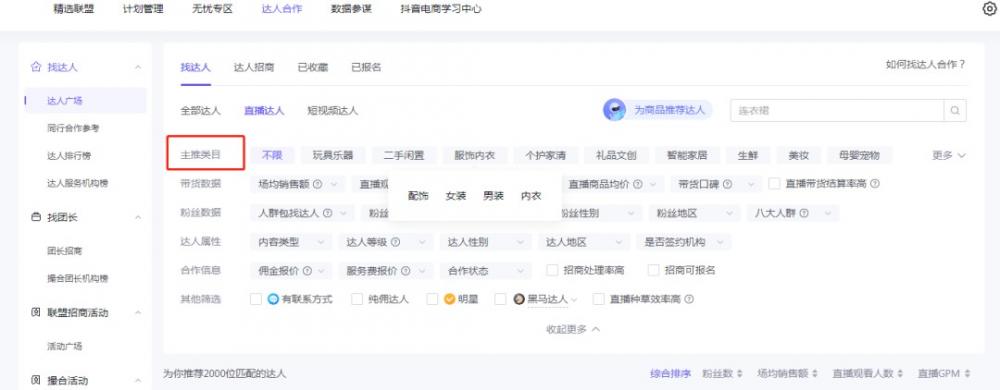The width and height of the screenshot is (1000, 390).
Task: Click the icon beside sidebar 找团长
Action: pyautogui.click(x=36, y=217)
